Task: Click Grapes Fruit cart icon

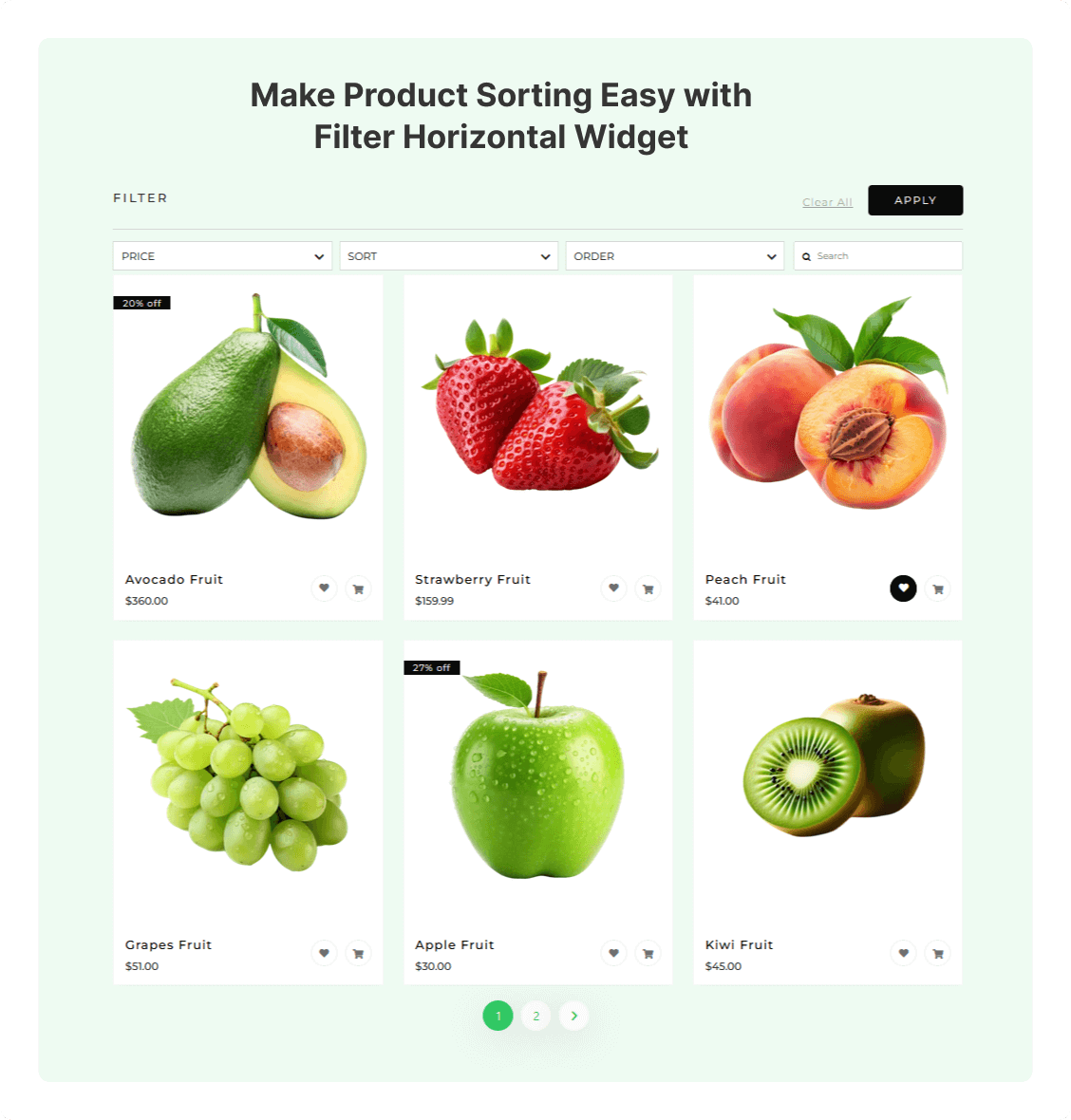Action: 358,954
